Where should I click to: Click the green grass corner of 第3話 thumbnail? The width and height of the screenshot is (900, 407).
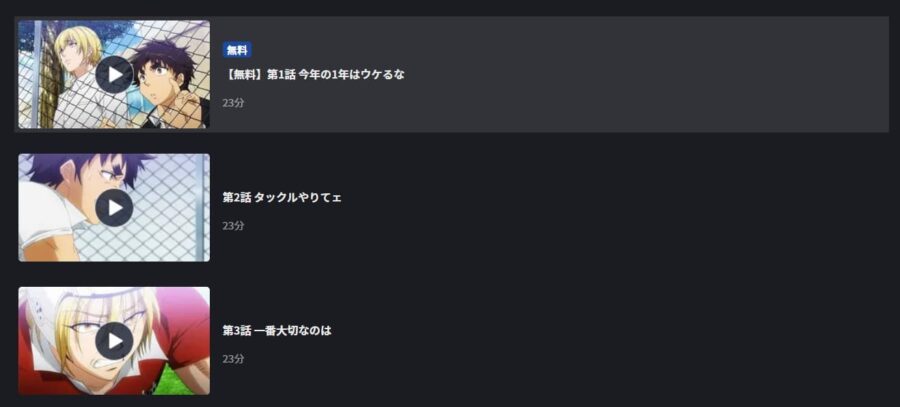187,381
